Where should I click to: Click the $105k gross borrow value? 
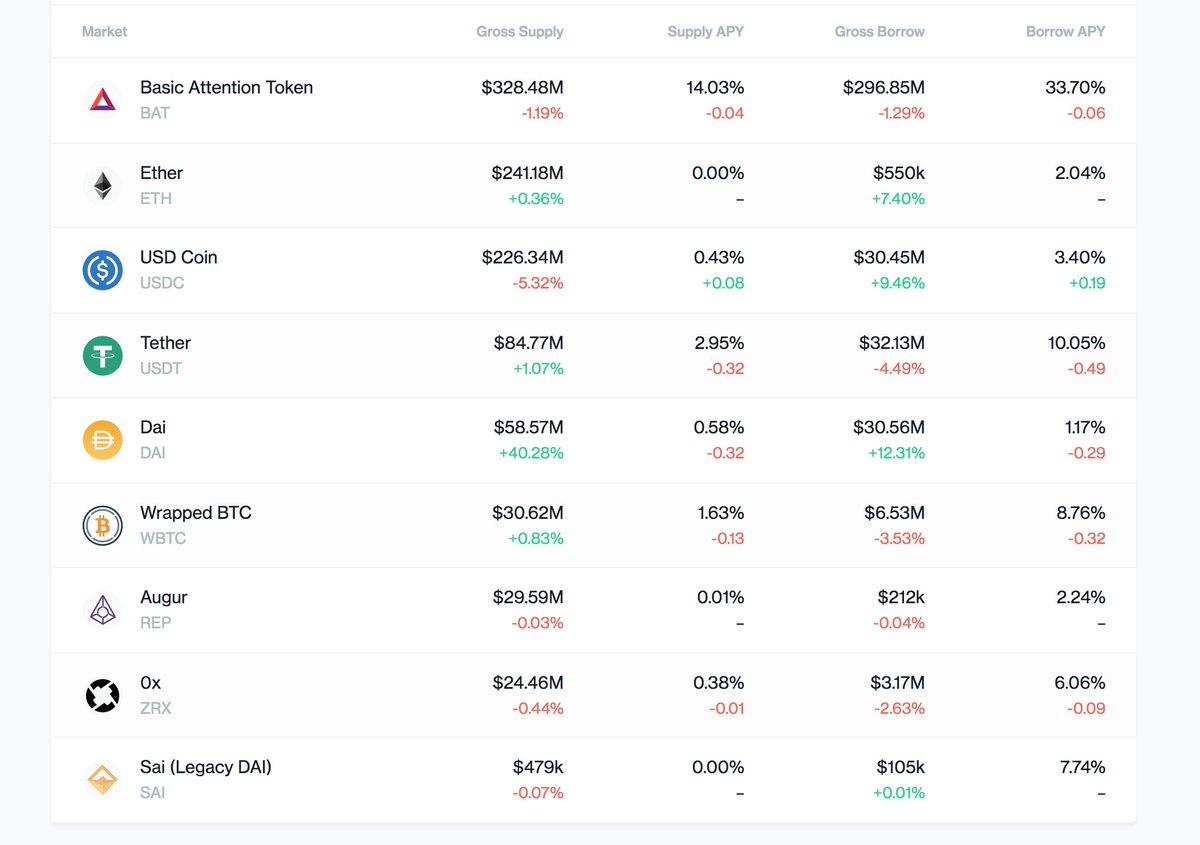click(900, 768)
